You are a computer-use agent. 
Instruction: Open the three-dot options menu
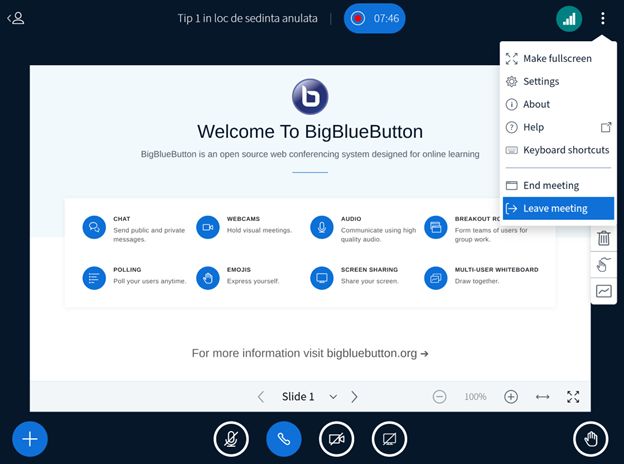603,18
